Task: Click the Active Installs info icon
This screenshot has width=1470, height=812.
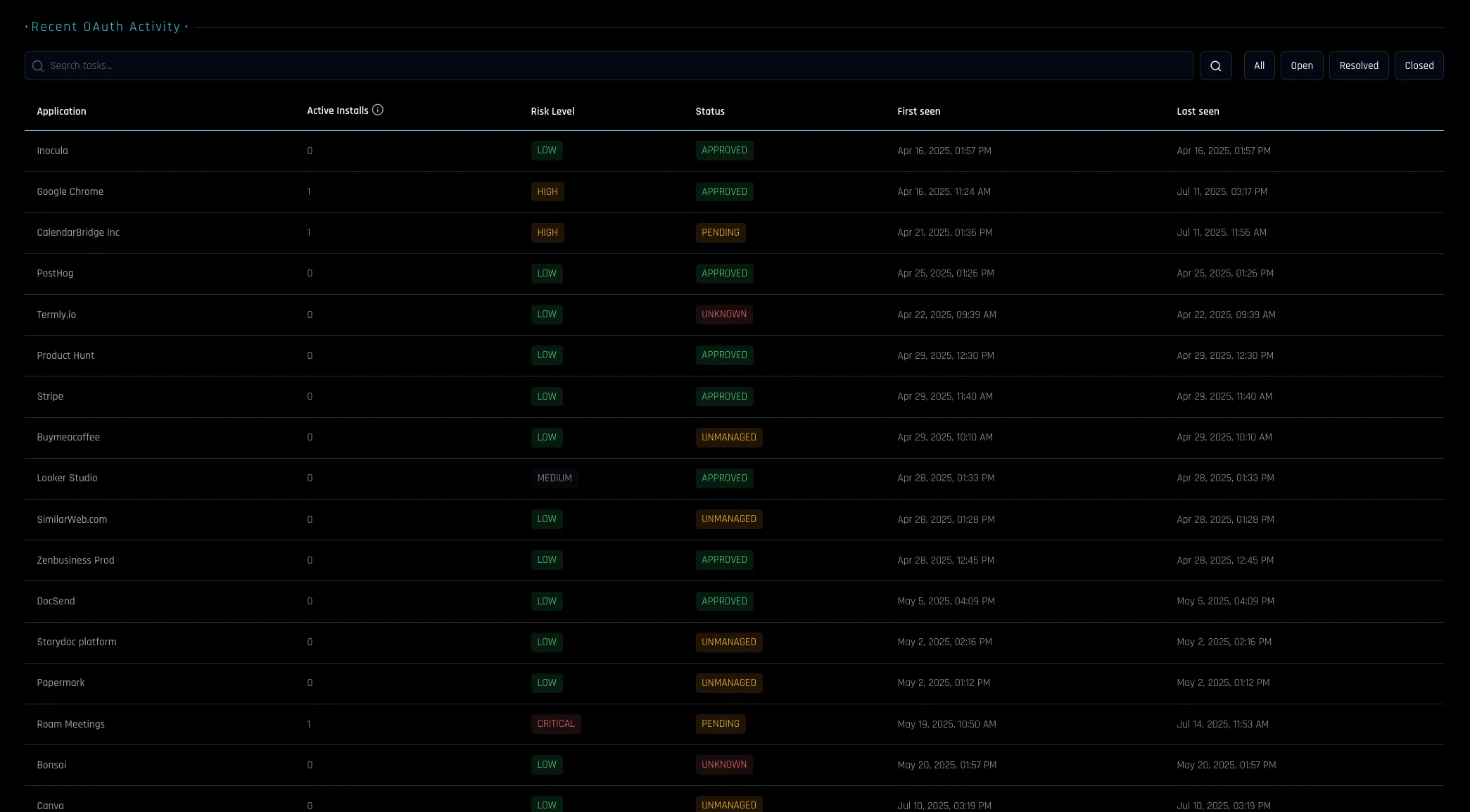Action: (378, 110)
